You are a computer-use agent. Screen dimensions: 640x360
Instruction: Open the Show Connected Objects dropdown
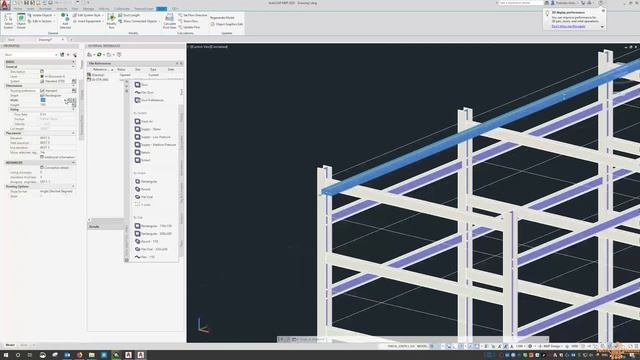pos(139,21)
